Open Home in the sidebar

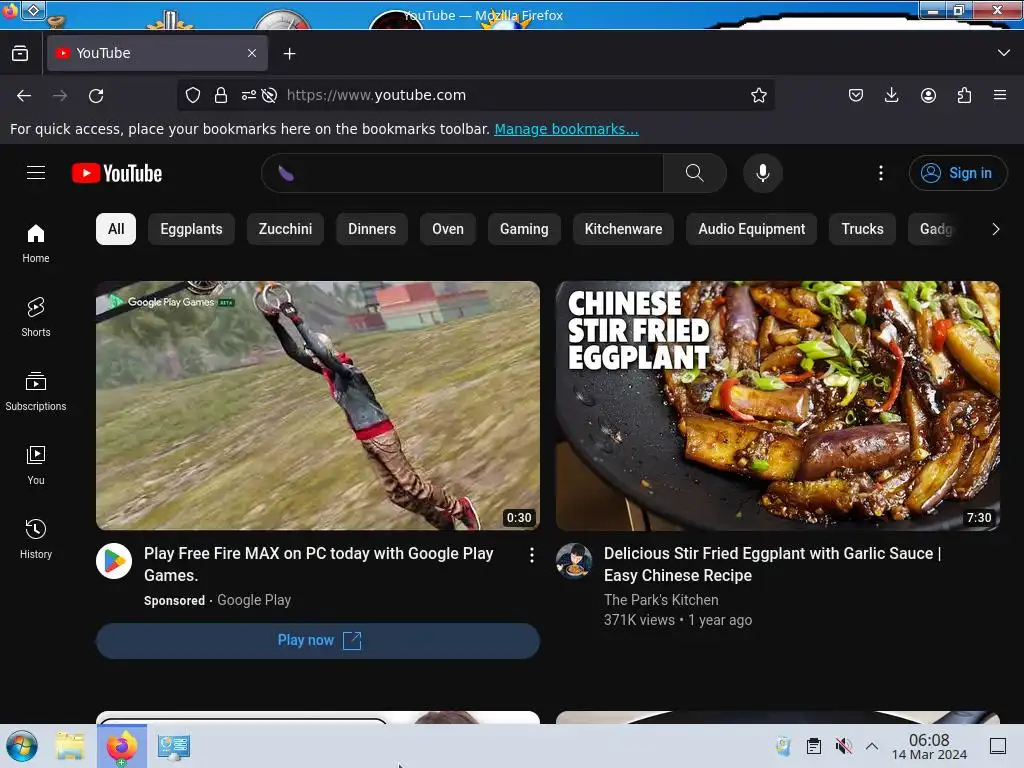tap(36, 244)
